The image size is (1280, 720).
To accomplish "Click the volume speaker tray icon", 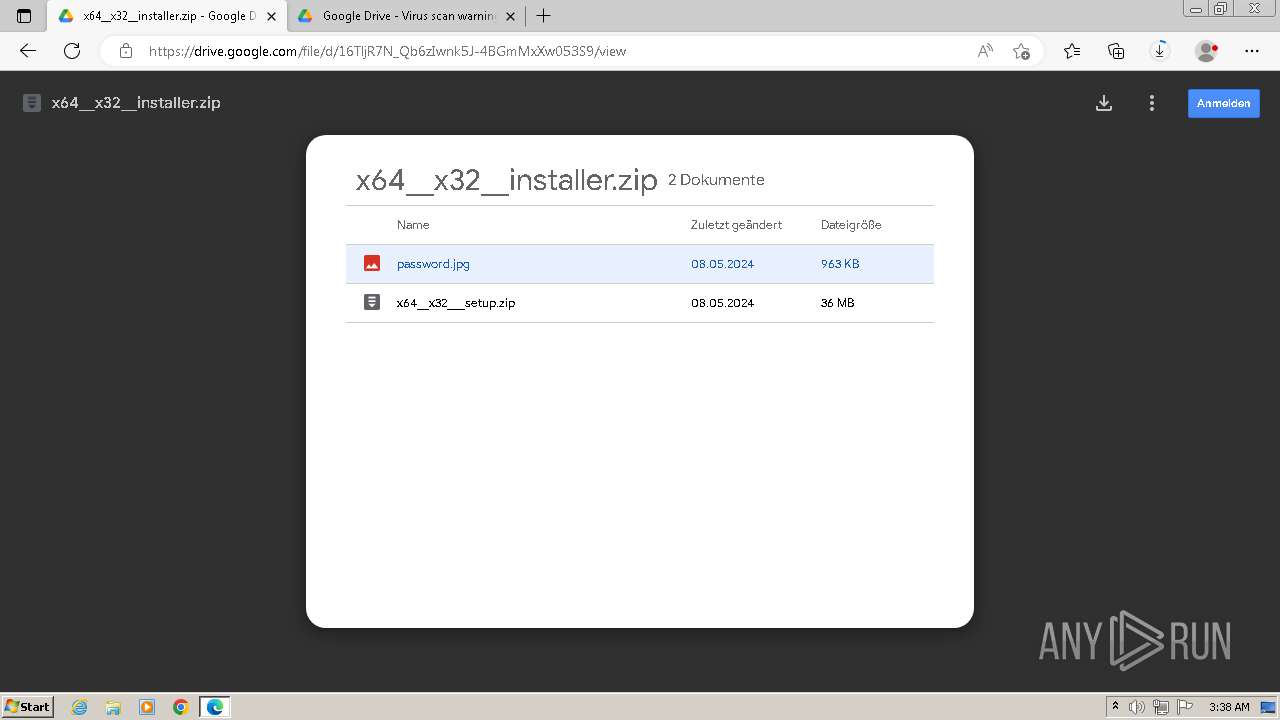I will [1137, 707].
